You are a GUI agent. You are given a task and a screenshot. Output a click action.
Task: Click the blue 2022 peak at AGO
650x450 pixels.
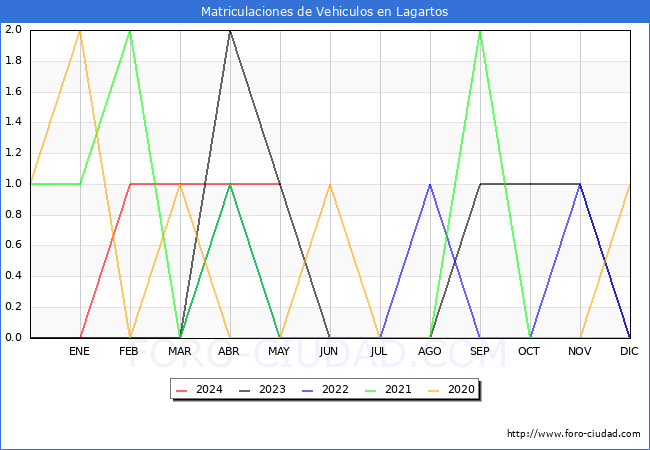point(430,184)
